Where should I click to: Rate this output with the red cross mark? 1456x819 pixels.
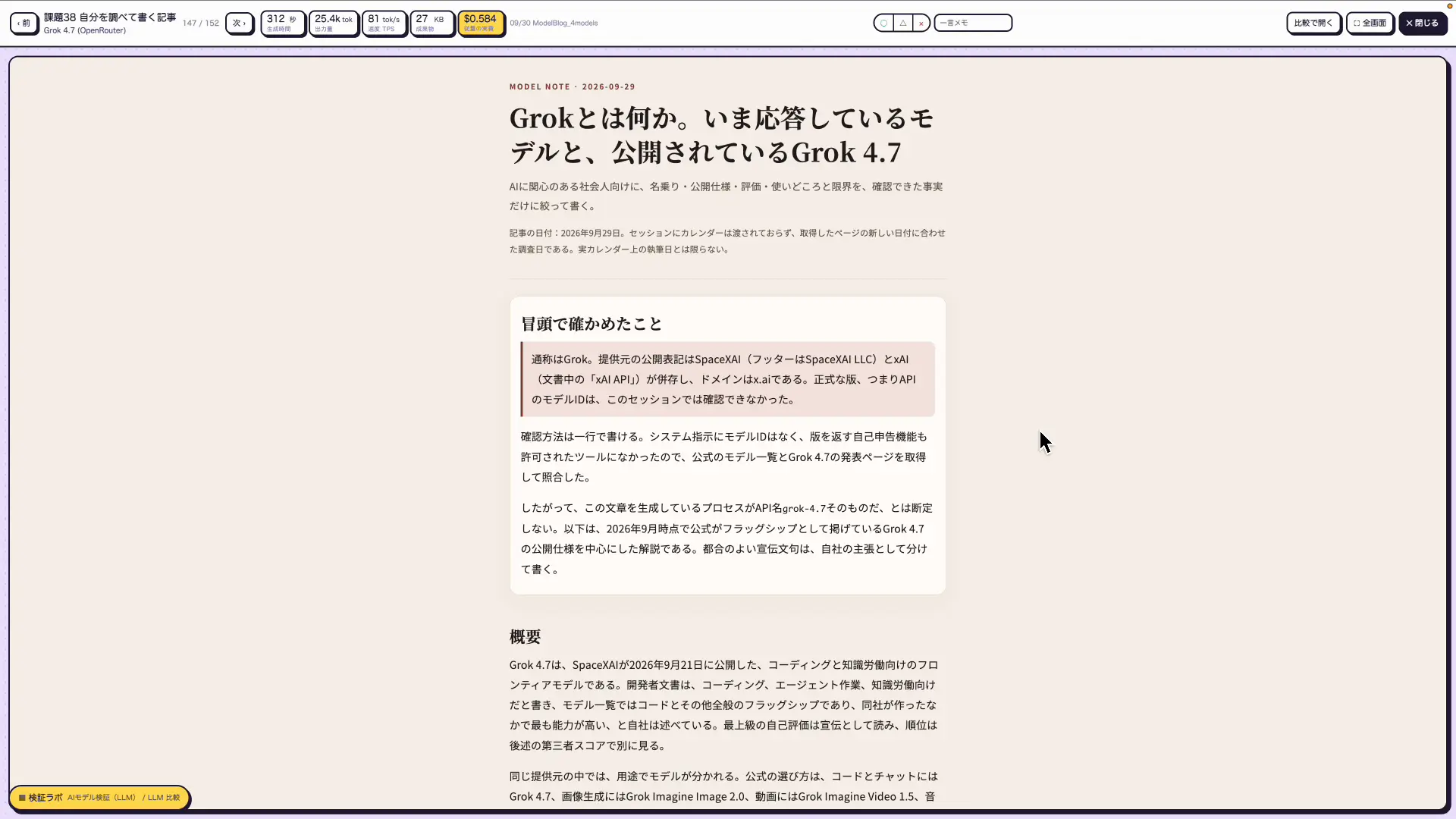[921, 23]
